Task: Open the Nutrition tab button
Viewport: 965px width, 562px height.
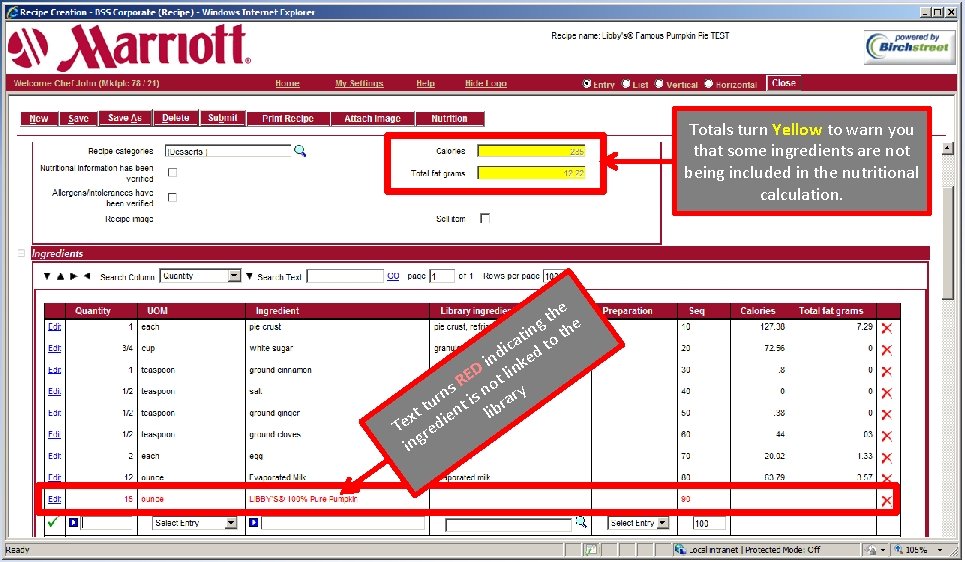Action: pos(449,118)
